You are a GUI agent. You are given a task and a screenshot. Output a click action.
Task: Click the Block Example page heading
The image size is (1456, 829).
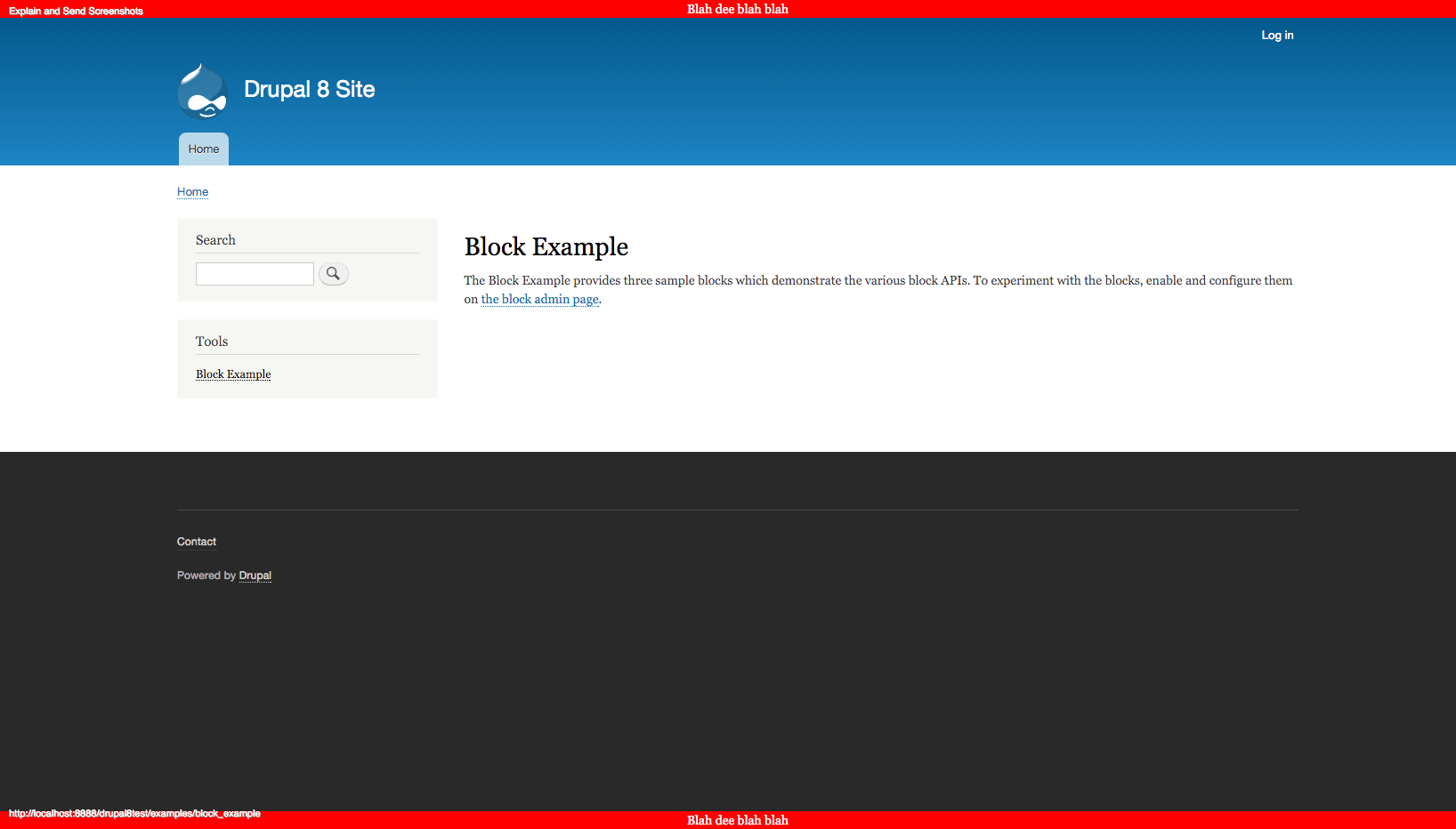[x=546, y=246]
